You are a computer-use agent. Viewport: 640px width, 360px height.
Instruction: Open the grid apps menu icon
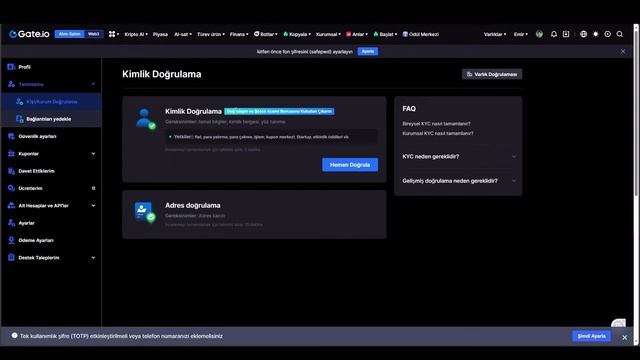tap(113, 34)
